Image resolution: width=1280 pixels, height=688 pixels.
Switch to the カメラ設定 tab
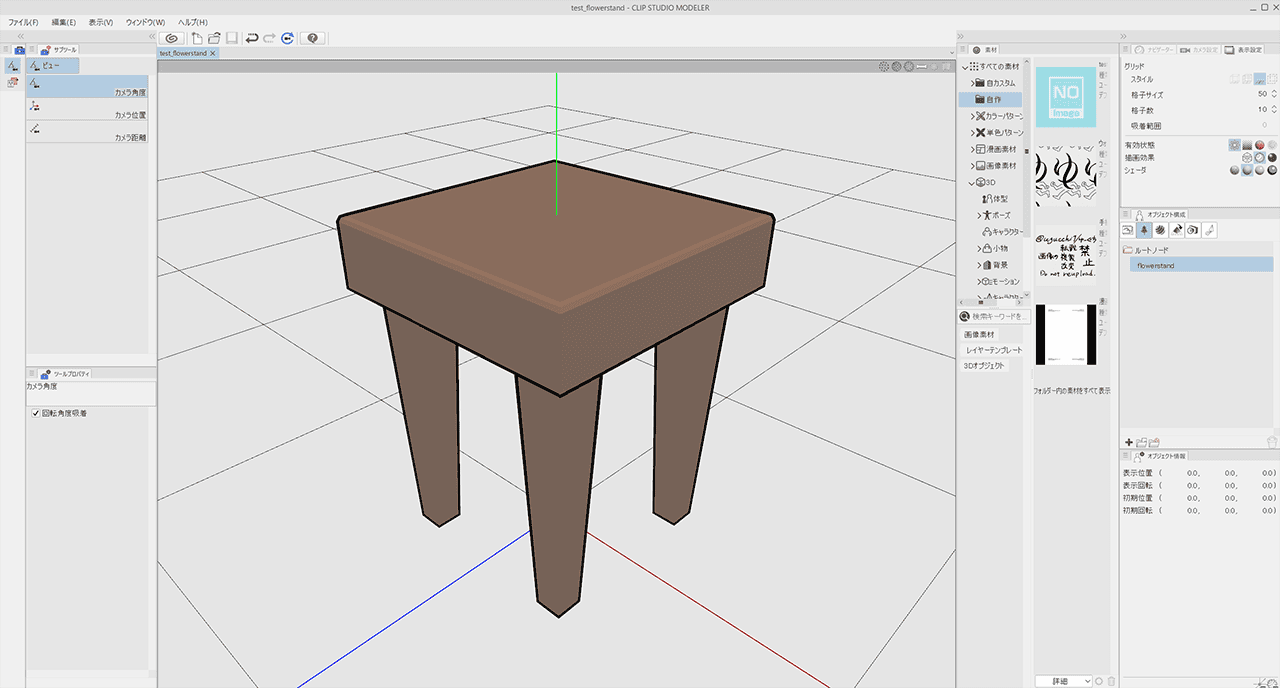[1198, 49]
